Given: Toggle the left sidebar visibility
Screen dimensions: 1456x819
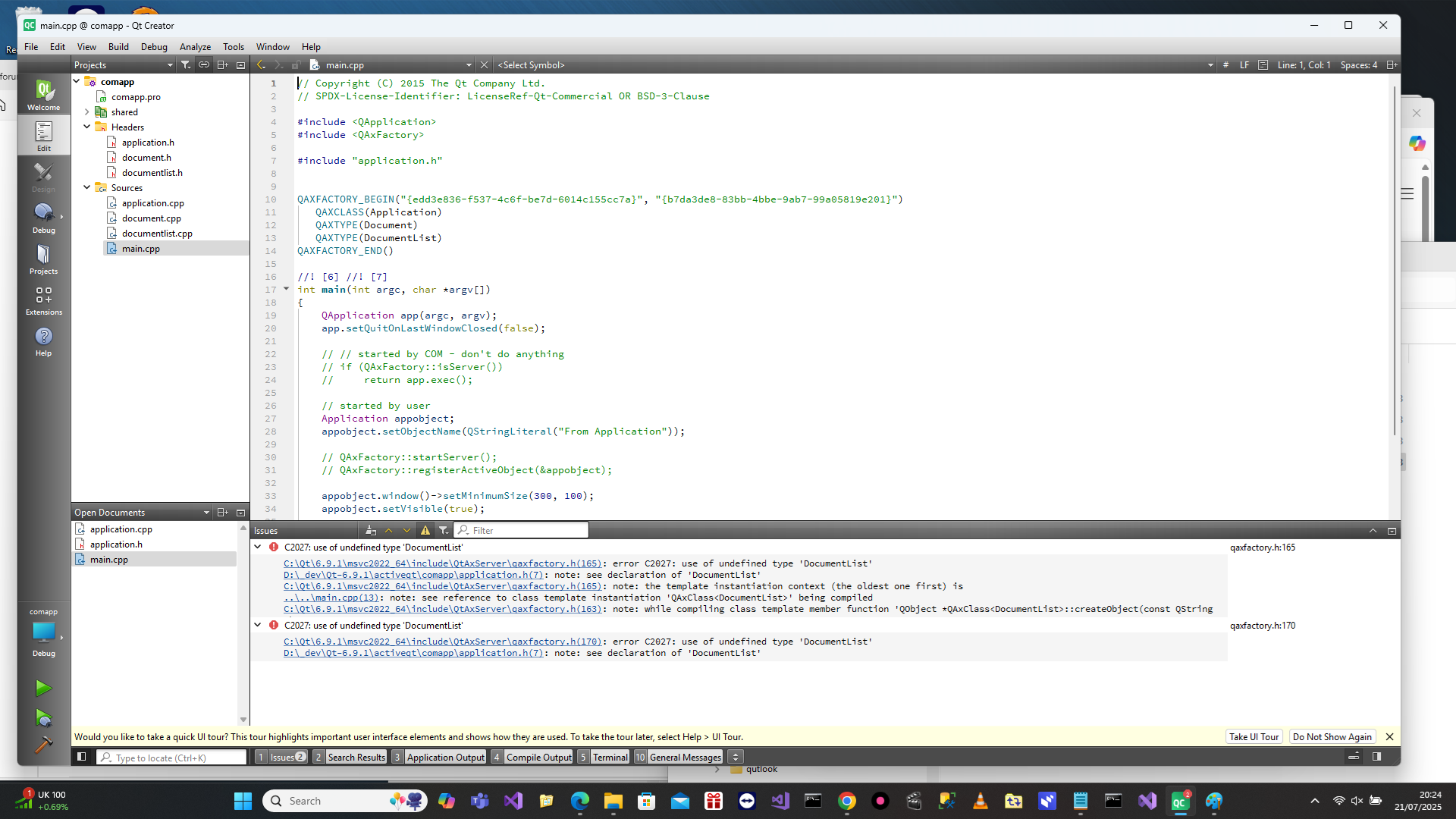Looking at the screenshot, I should click(x=82, y=757).
